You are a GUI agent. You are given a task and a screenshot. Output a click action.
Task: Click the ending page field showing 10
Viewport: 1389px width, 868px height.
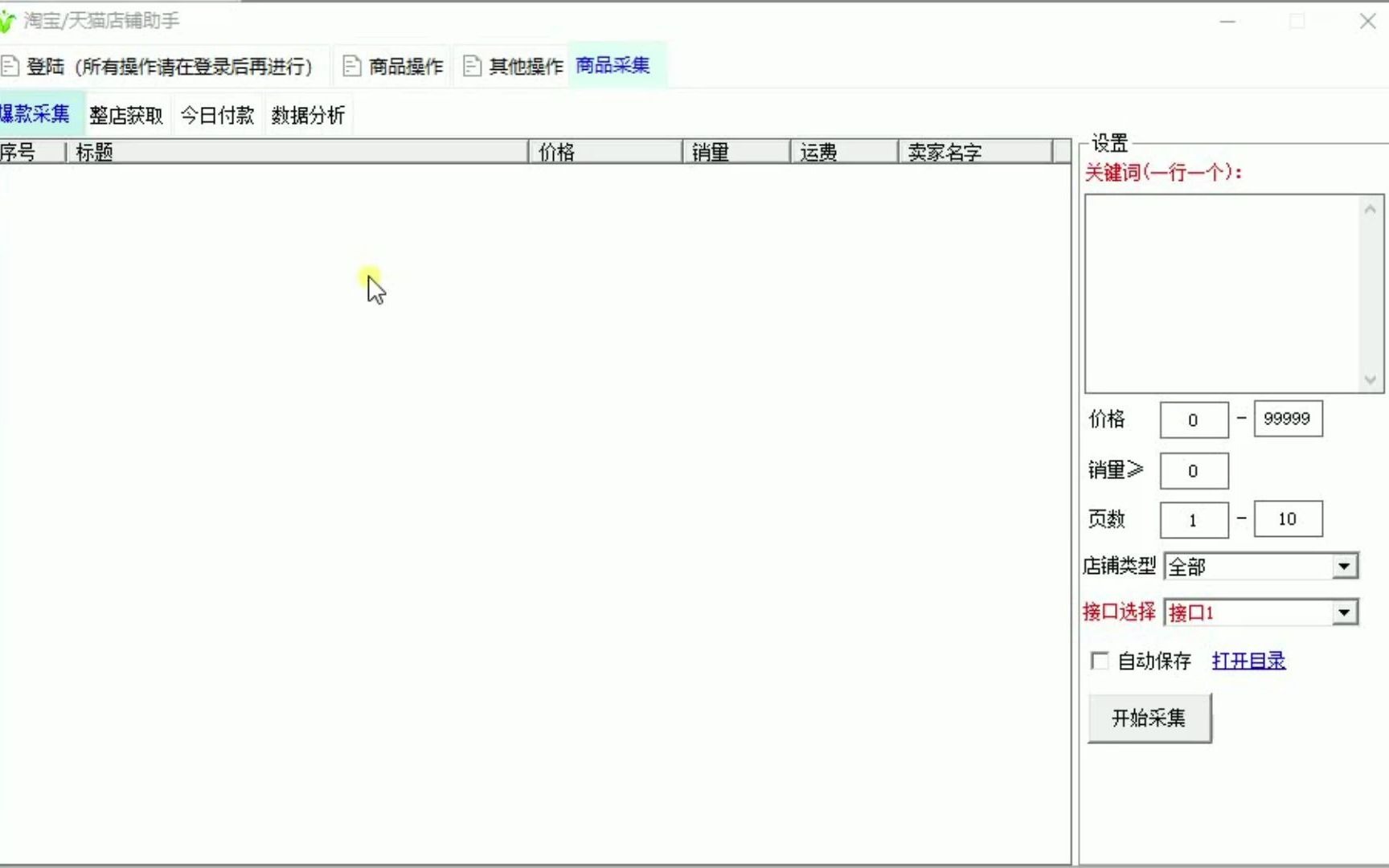click(x=1288, y=519)
